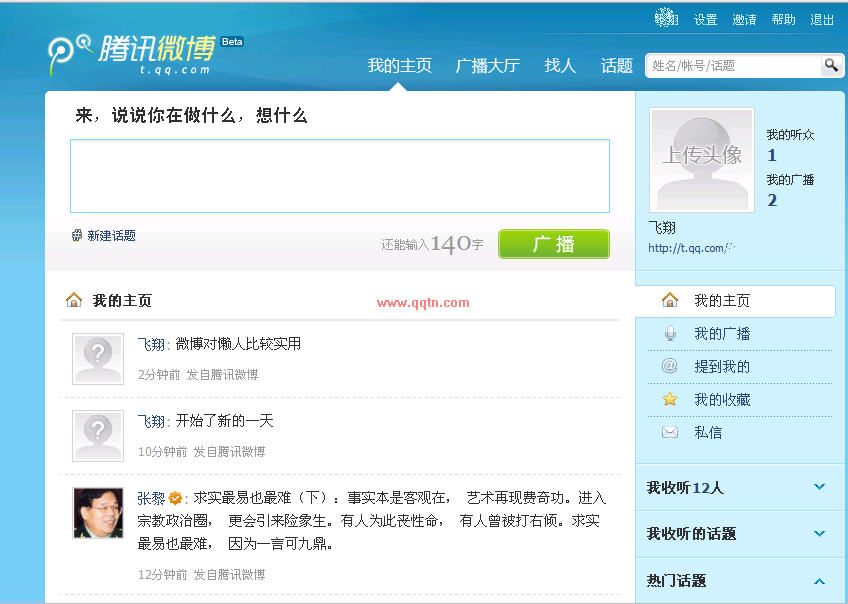Click 发自腾讯微博 under the 2分钟前 post
Image resolution: width=848 pixels, height=604 pixels.
pos(222,375)
